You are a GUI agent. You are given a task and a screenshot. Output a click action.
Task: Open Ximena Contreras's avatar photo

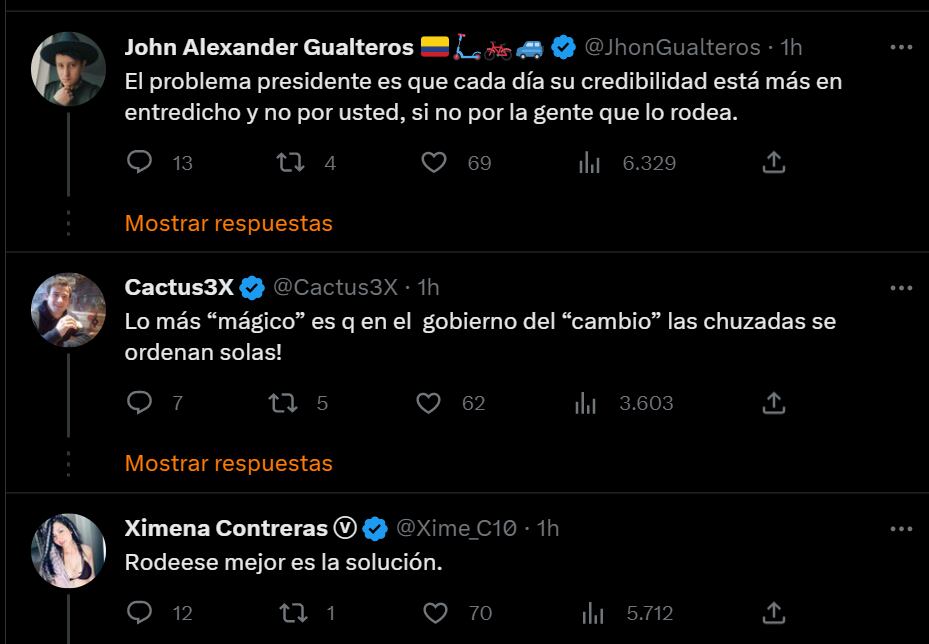coord(69,550)
